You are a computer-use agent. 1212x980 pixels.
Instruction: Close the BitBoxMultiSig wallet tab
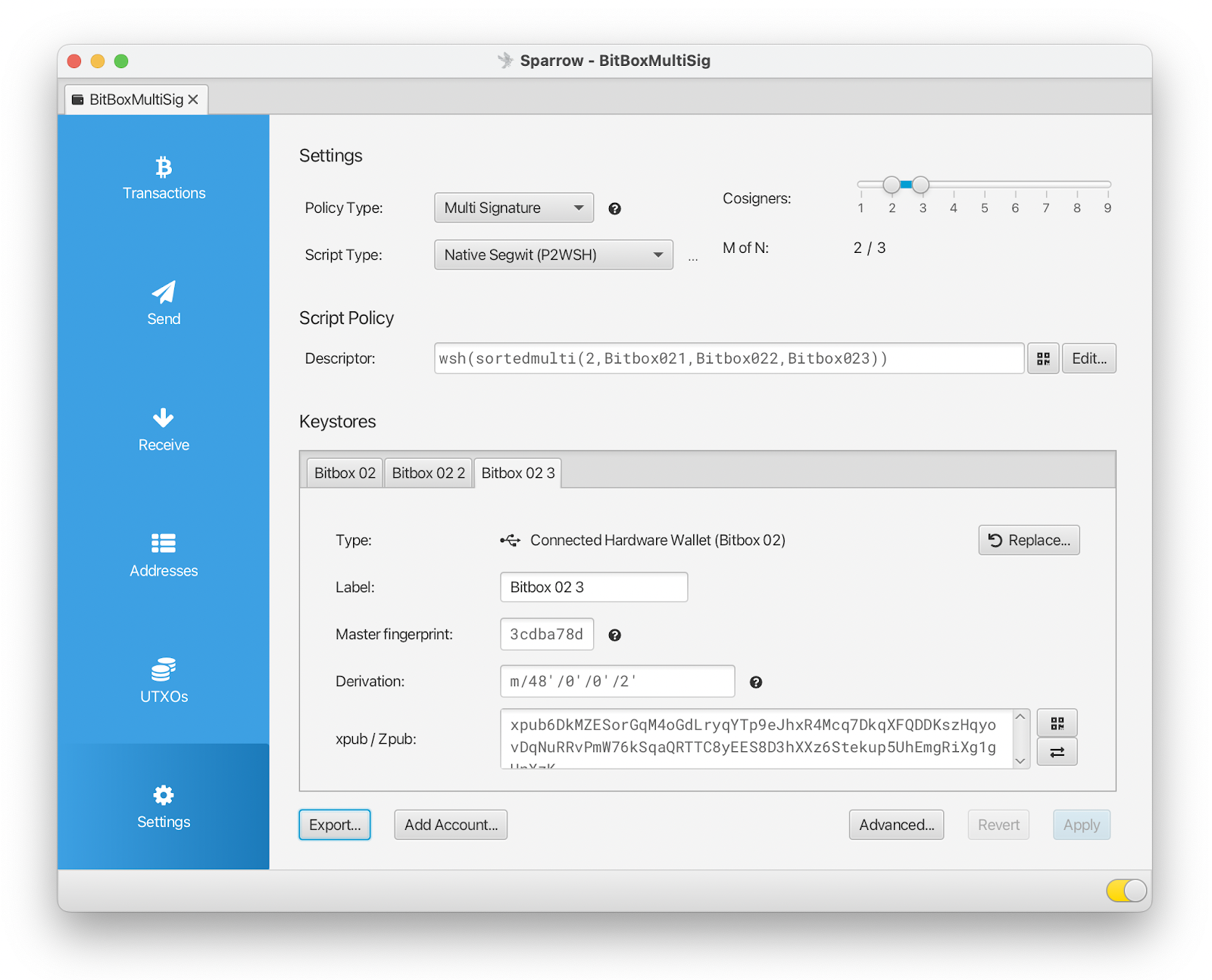[x=193, y=99]
